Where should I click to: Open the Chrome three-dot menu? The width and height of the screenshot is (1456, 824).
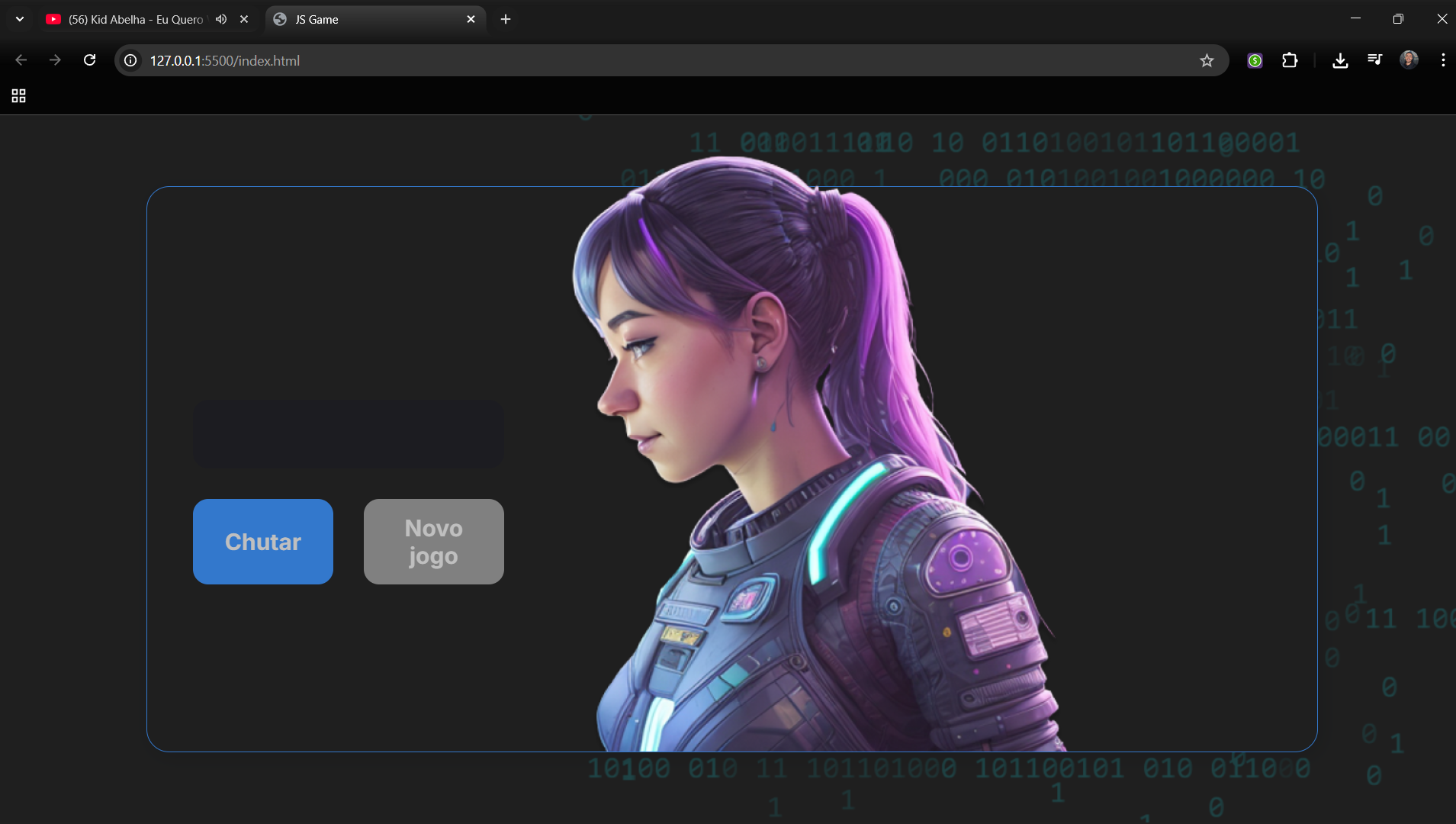1443,60
